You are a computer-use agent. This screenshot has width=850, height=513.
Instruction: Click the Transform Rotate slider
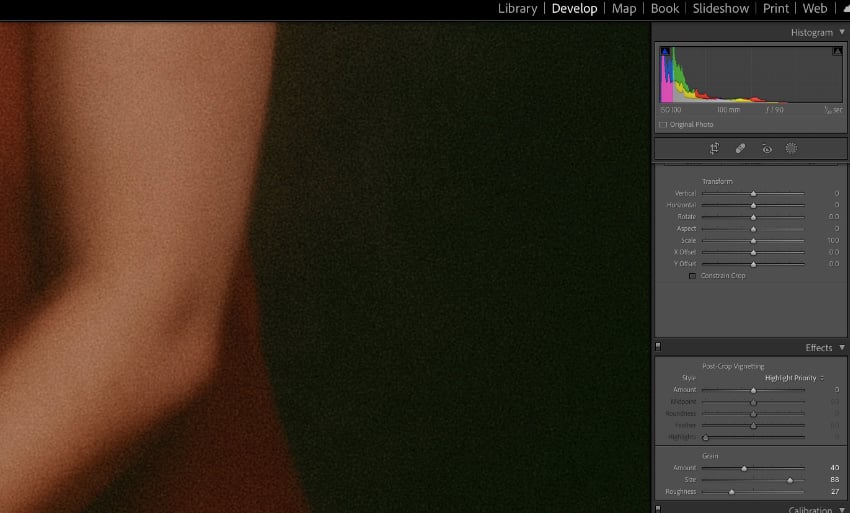[753, 217]
